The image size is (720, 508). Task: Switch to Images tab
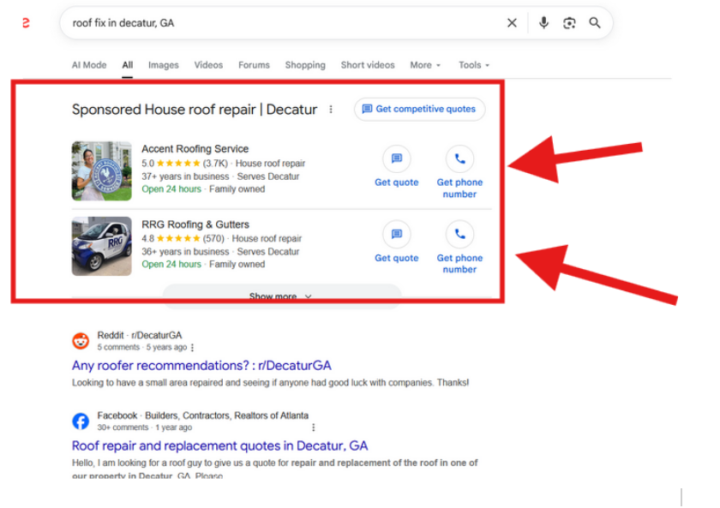(x=163, y=65)
